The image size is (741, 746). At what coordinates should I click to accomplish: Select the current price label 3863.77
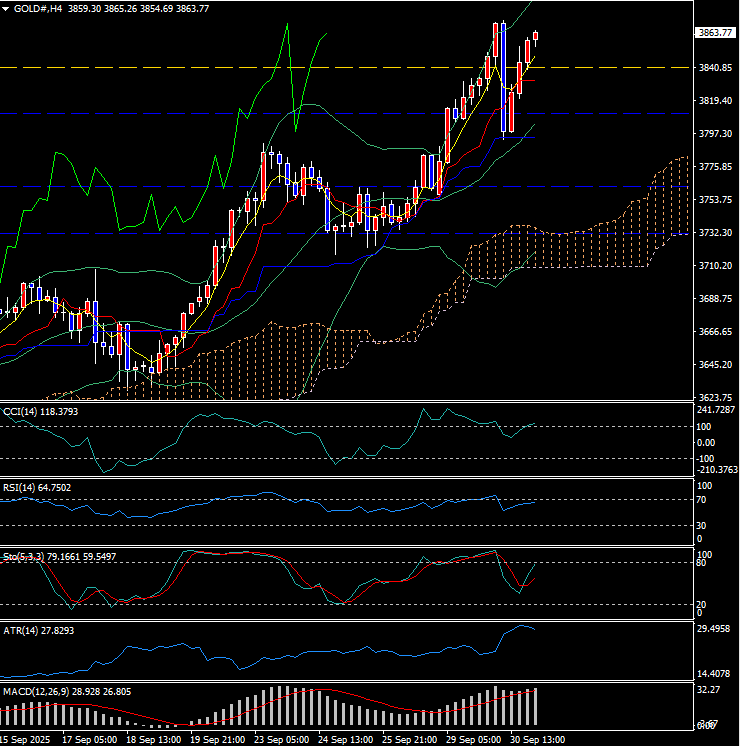(x=716, y=33)
